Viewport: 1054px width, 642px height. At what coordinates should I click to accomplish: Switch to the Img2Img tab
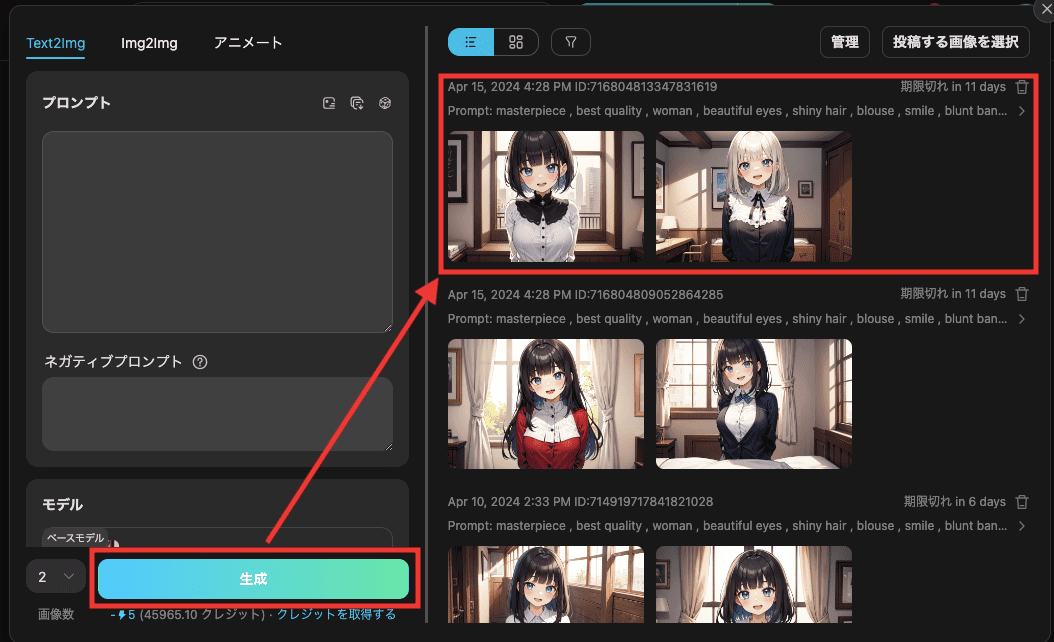coord(149,43)
